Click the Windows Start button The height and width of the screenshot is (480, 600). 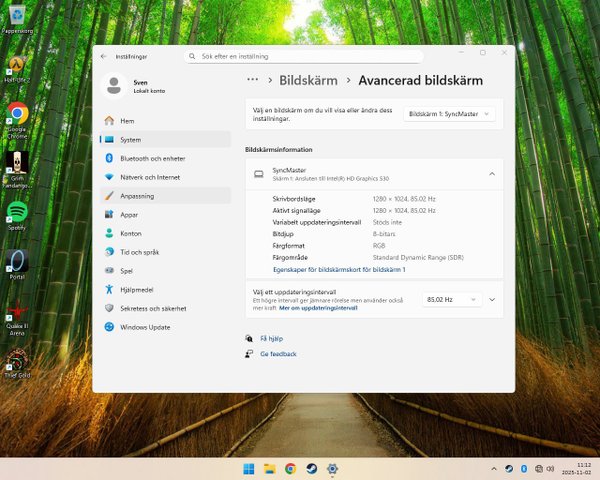[248, 468]
